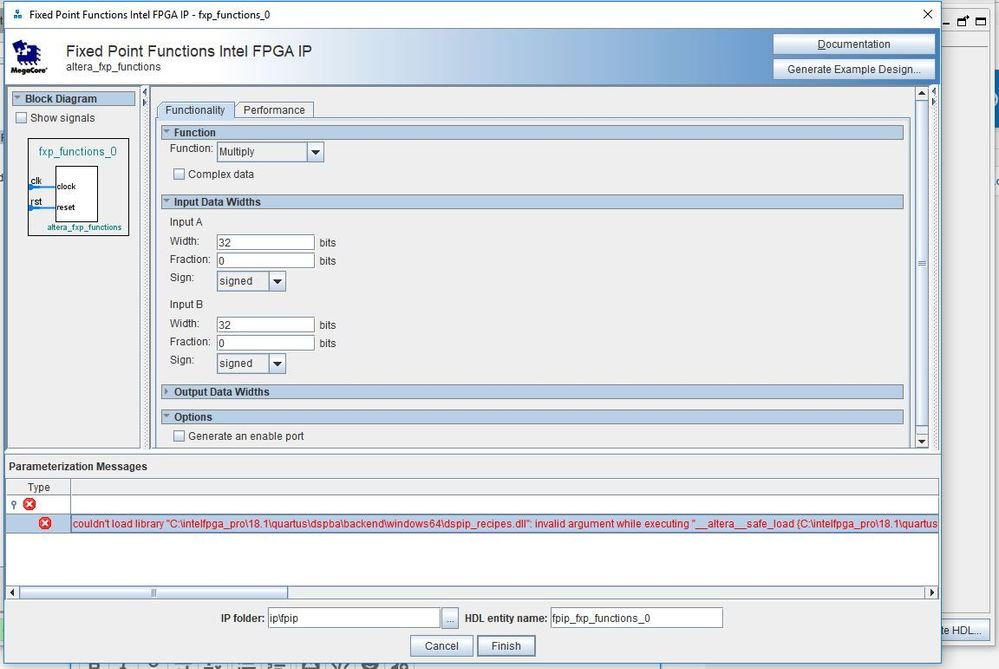Select the dspip_recipes.dll error message row

[472, 523]
